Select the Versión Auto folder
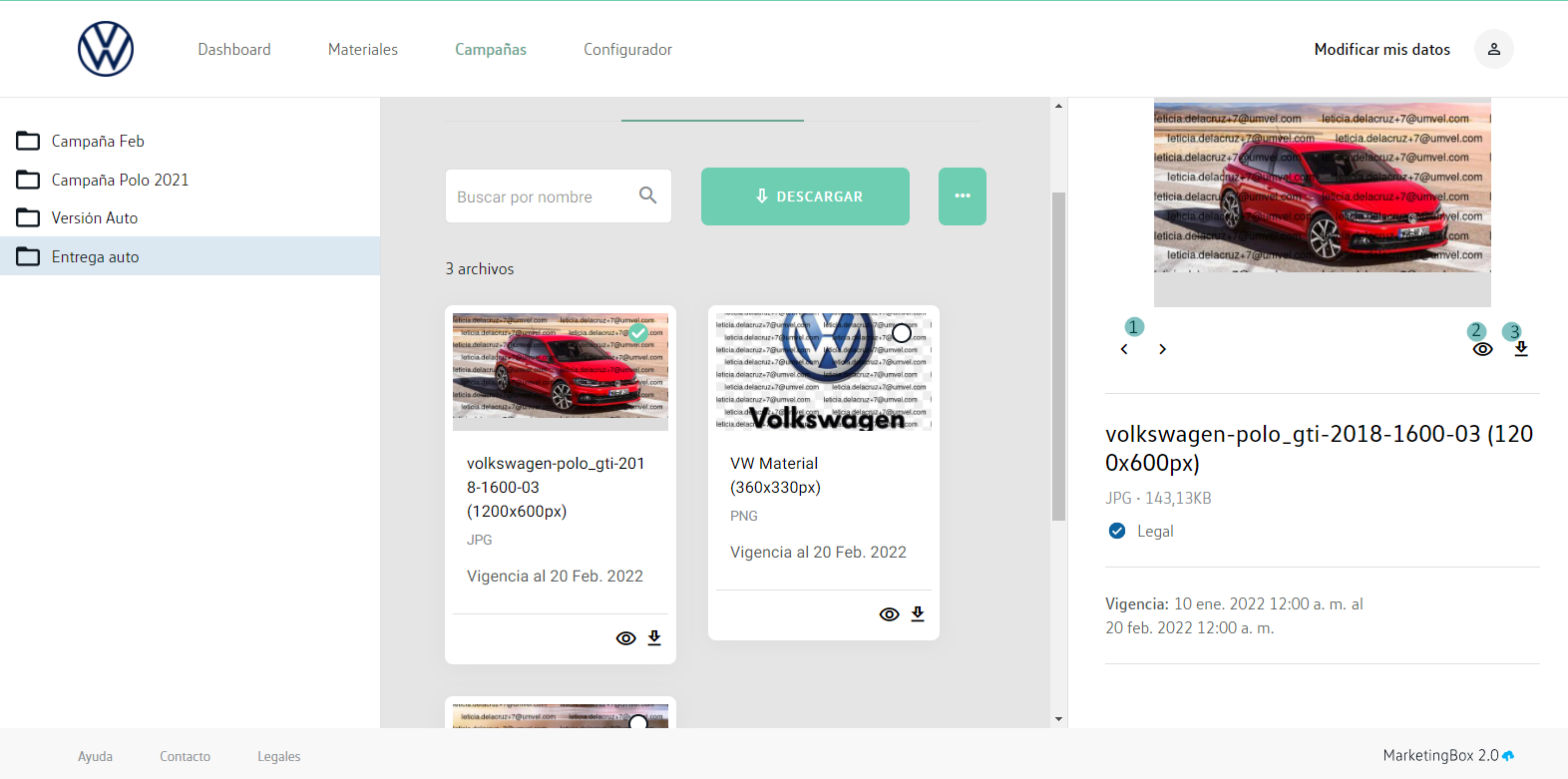This screenshot has height=779, width=1568. coord(190,217)
